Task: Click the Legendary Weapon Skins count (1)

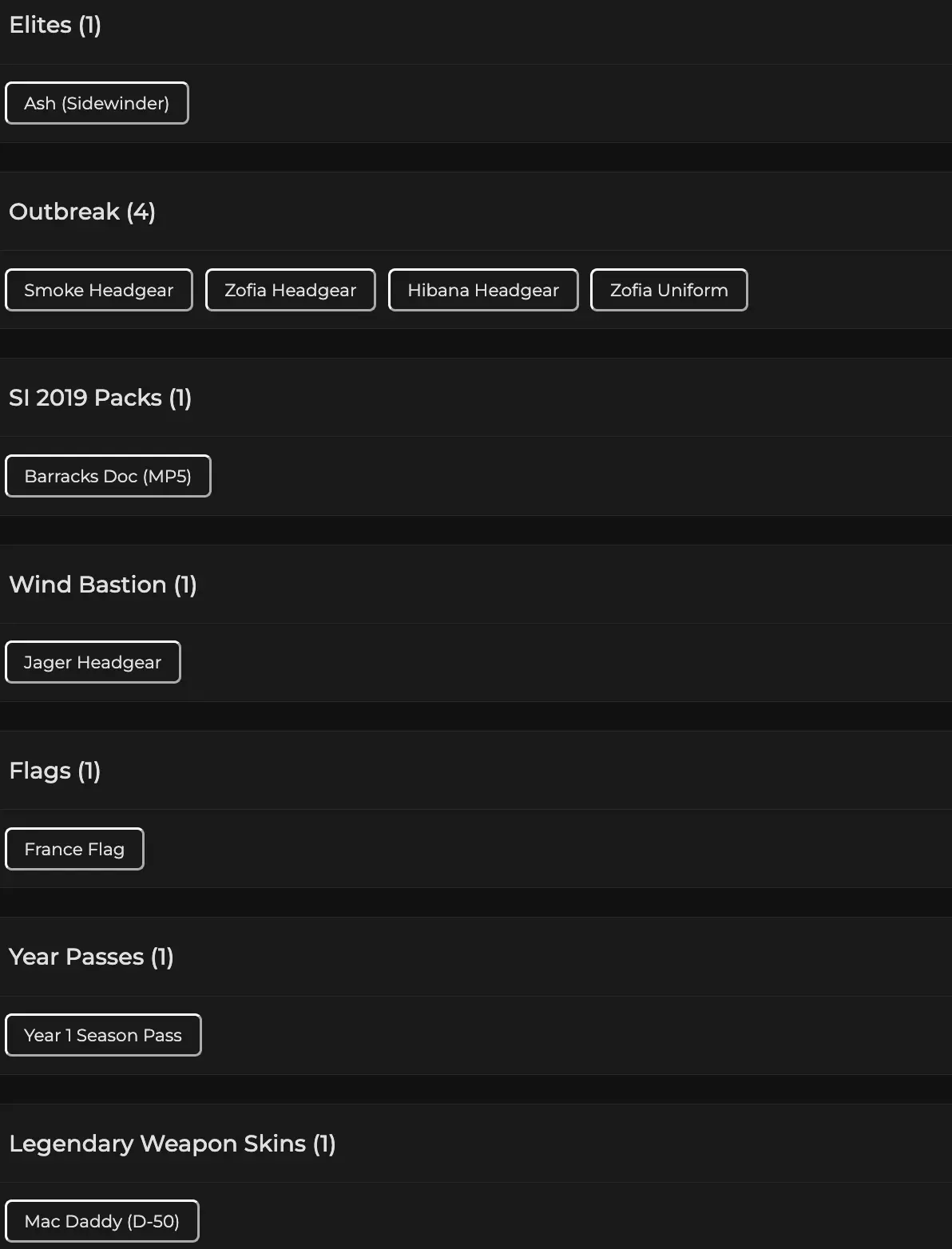Action: click(x=324, y=1144)
